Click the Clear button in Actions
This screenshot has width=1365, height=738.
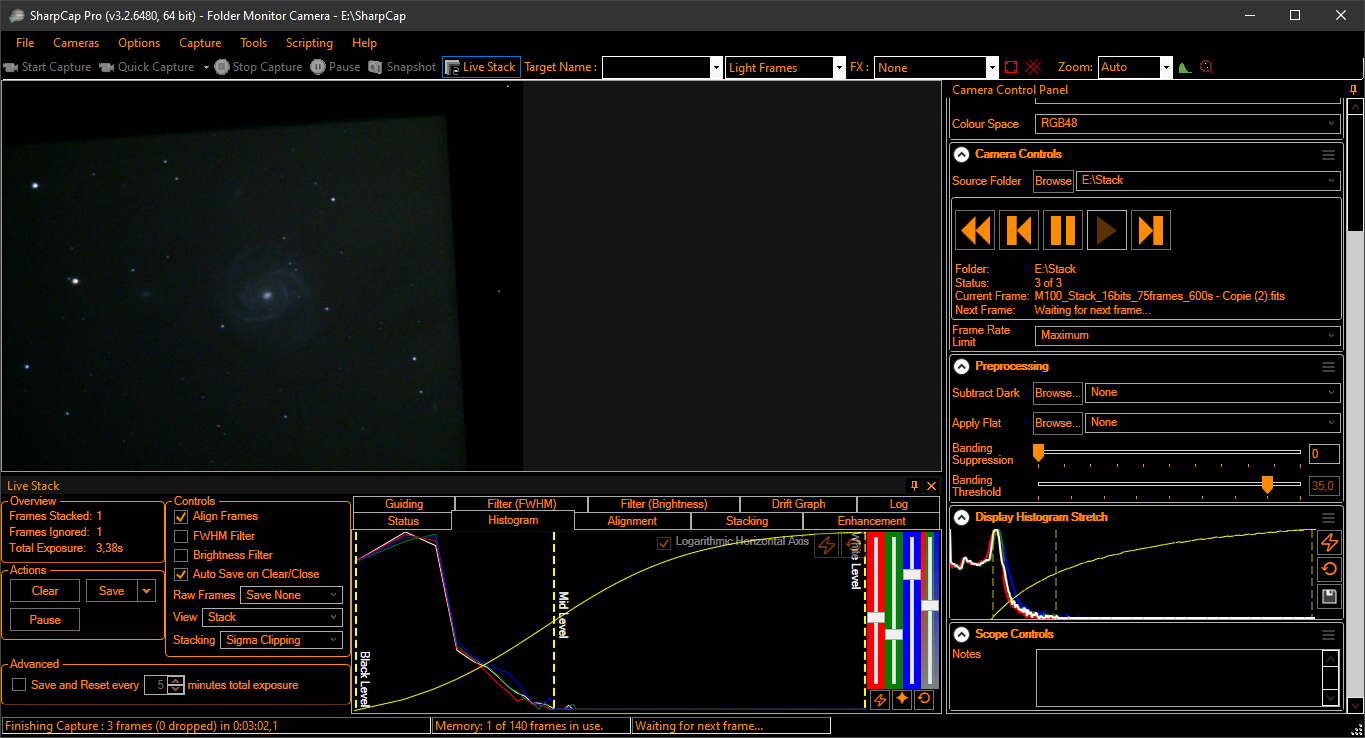45,591
